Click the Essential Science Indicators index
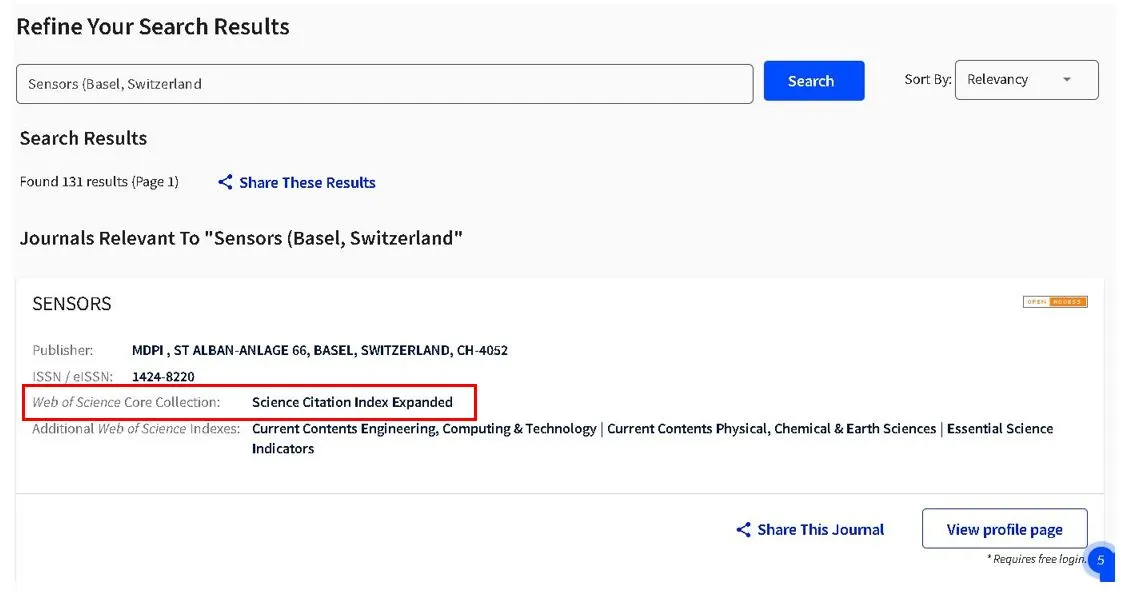 click(999, 428)
